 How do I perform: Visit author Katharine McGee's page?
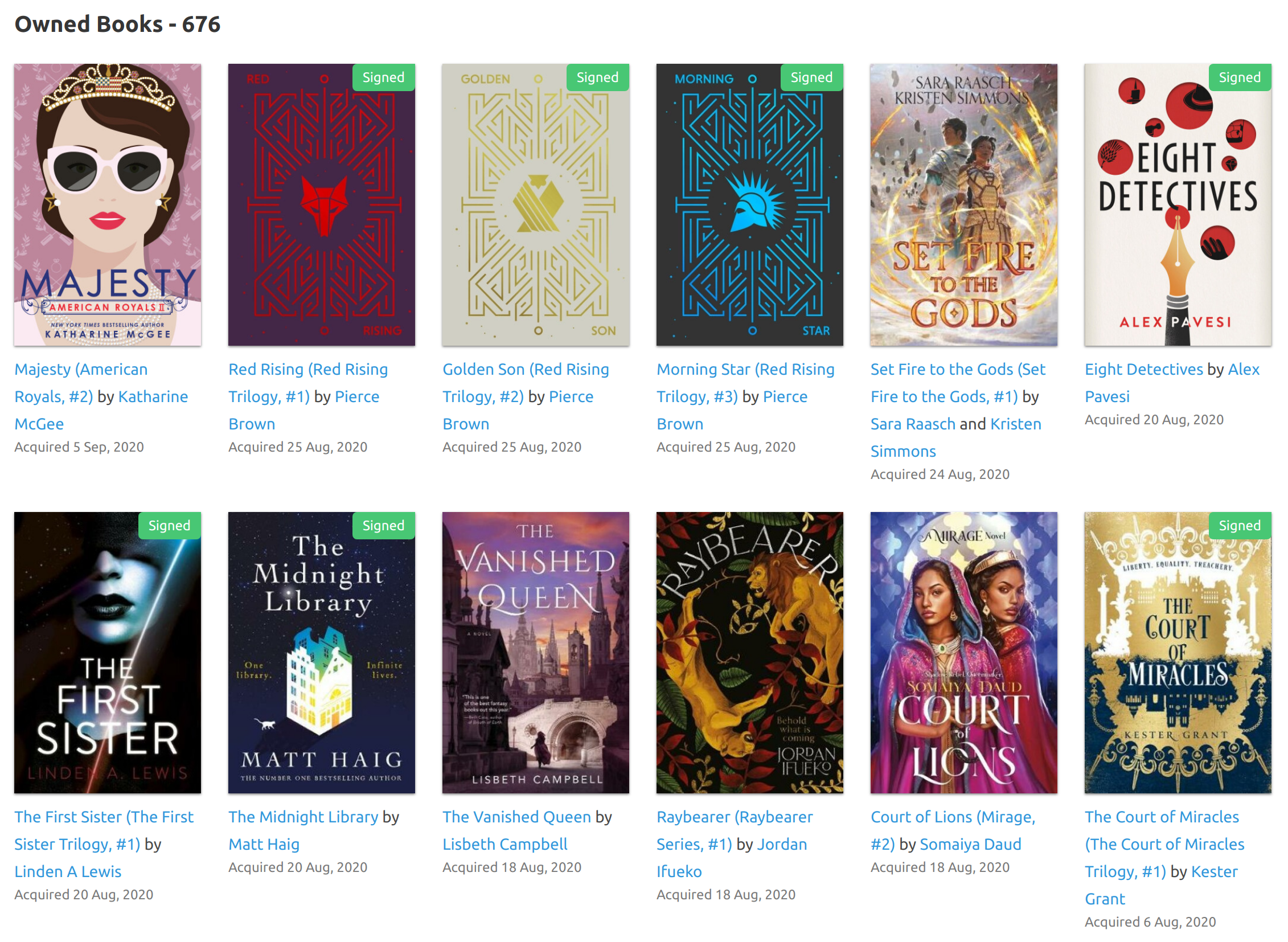(x=101, y=411)
